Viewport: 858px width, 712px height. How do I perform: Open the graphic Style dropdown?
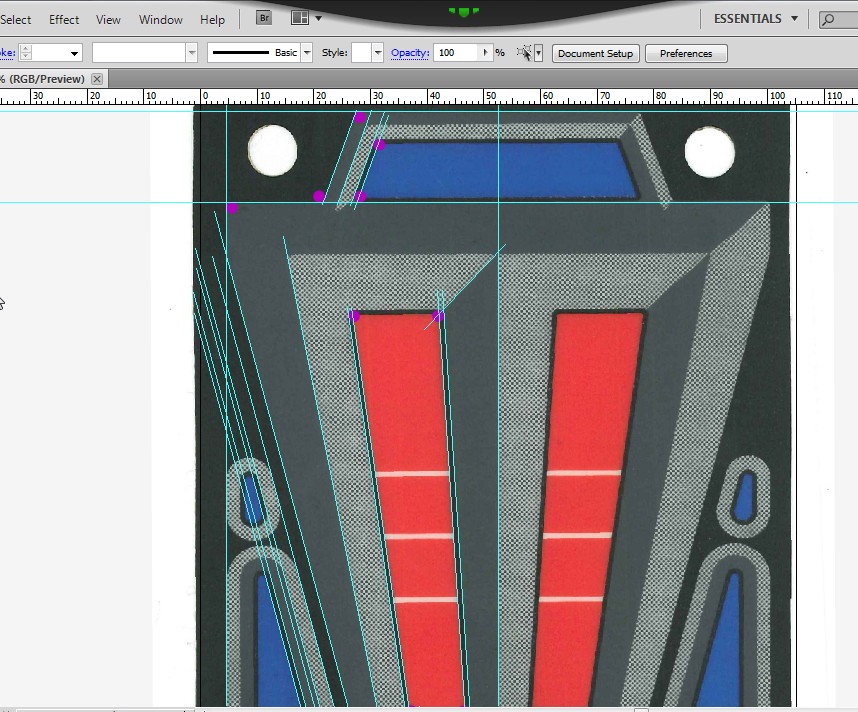(x=377, y=53)
